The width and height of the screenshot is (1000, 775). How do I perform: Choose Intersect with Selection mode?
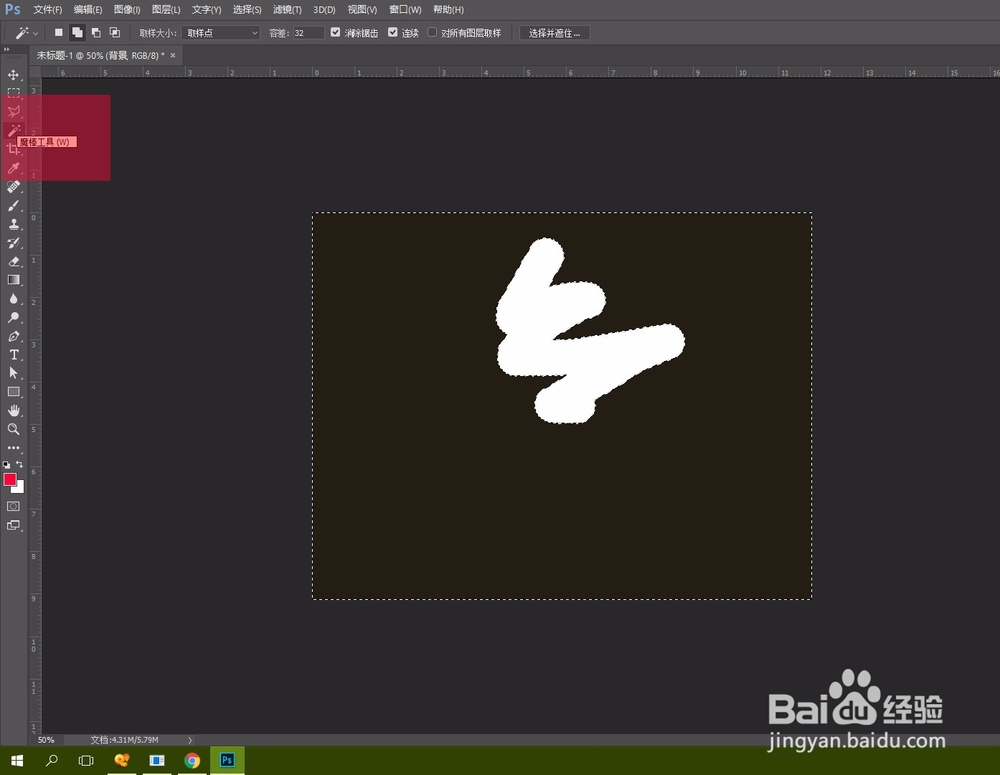(x=115, y=33)
